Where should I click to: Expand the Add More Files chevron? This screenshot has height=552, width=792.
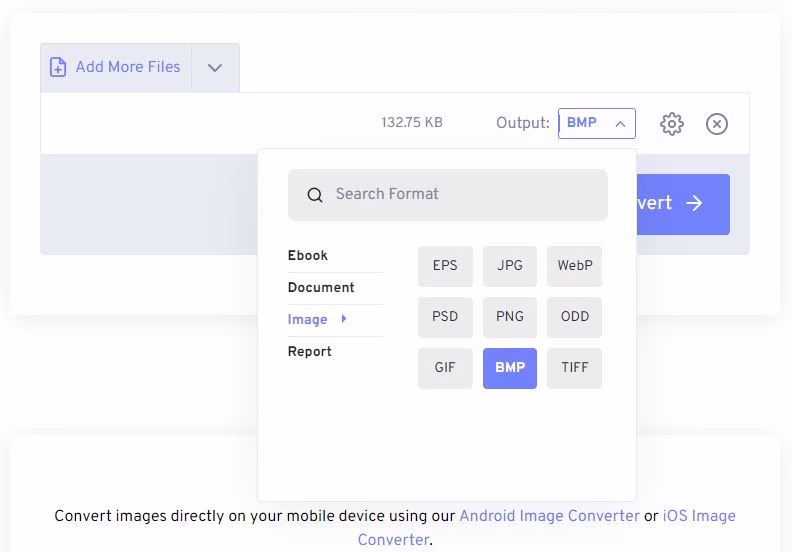(215, 68)
